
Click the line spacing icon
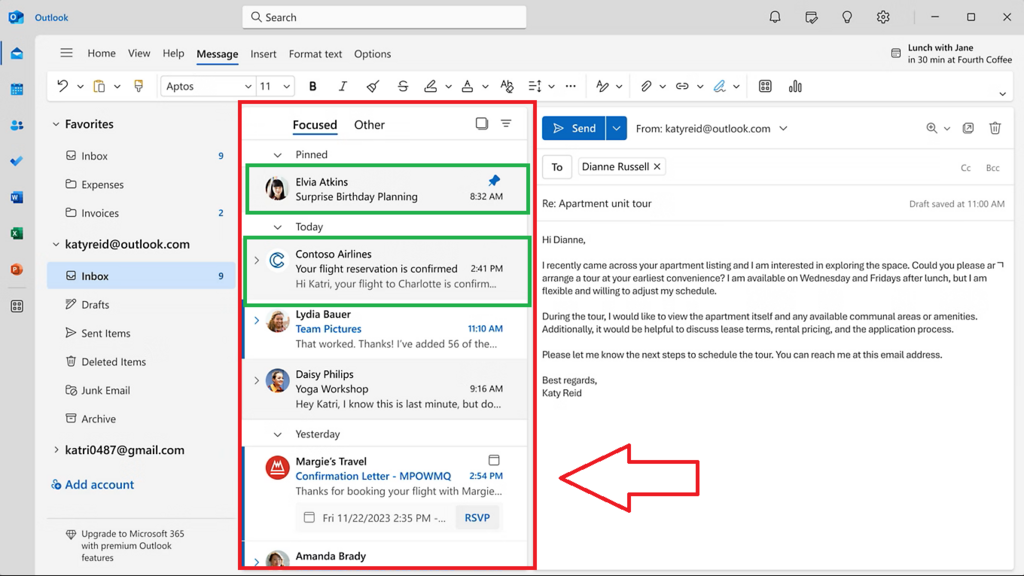(x=535, y=86)
